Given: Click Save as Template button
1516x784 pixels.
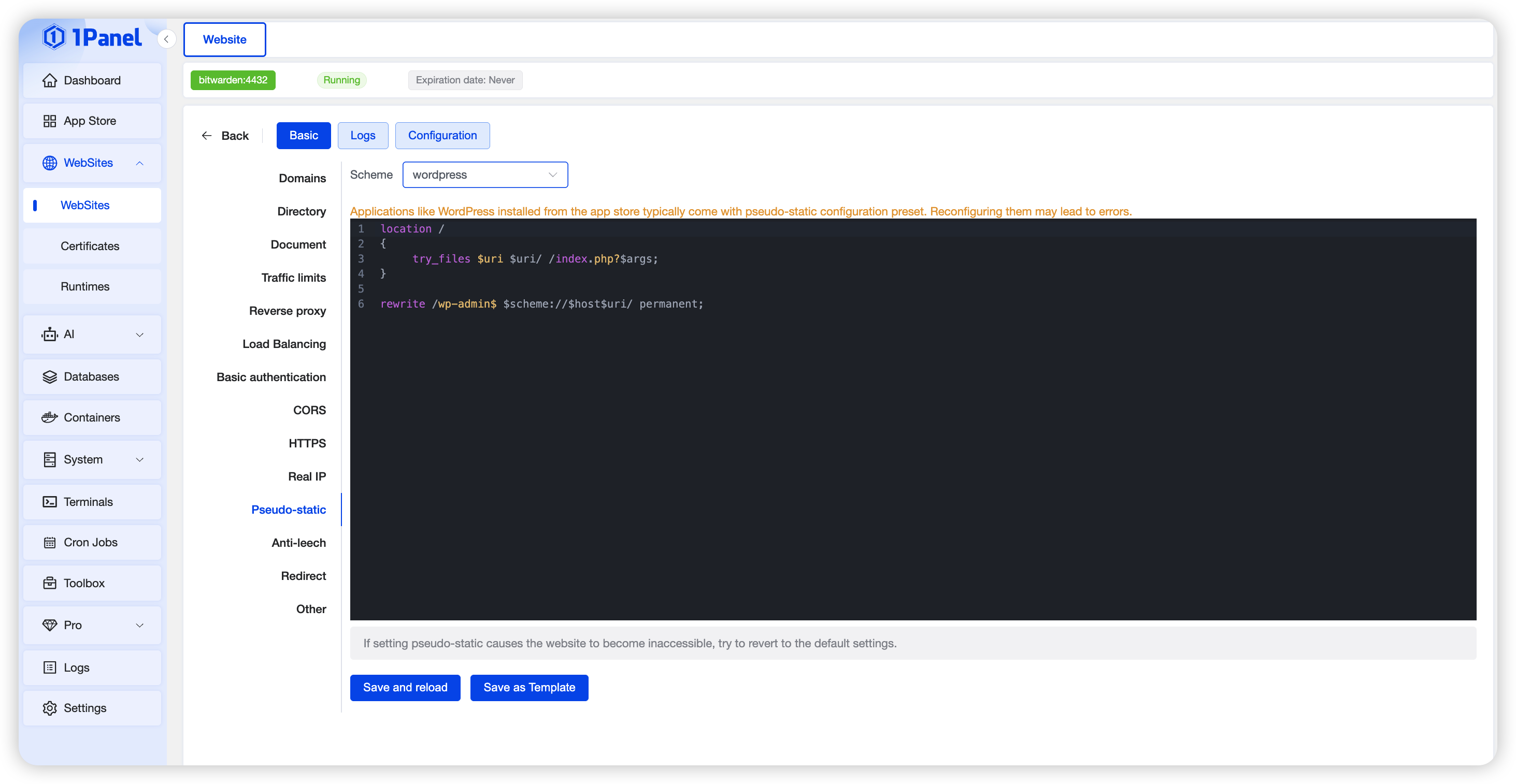Looking at the screenshot, I should tap(528, 688).
